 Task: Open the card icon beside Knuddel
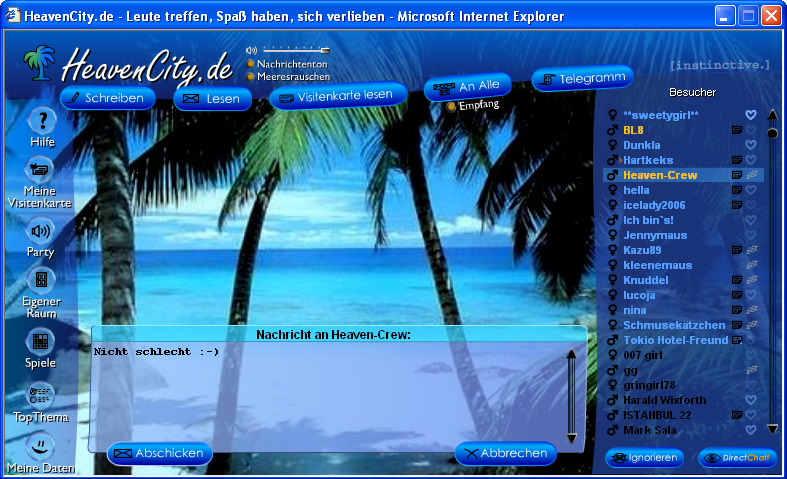point(736,280)
